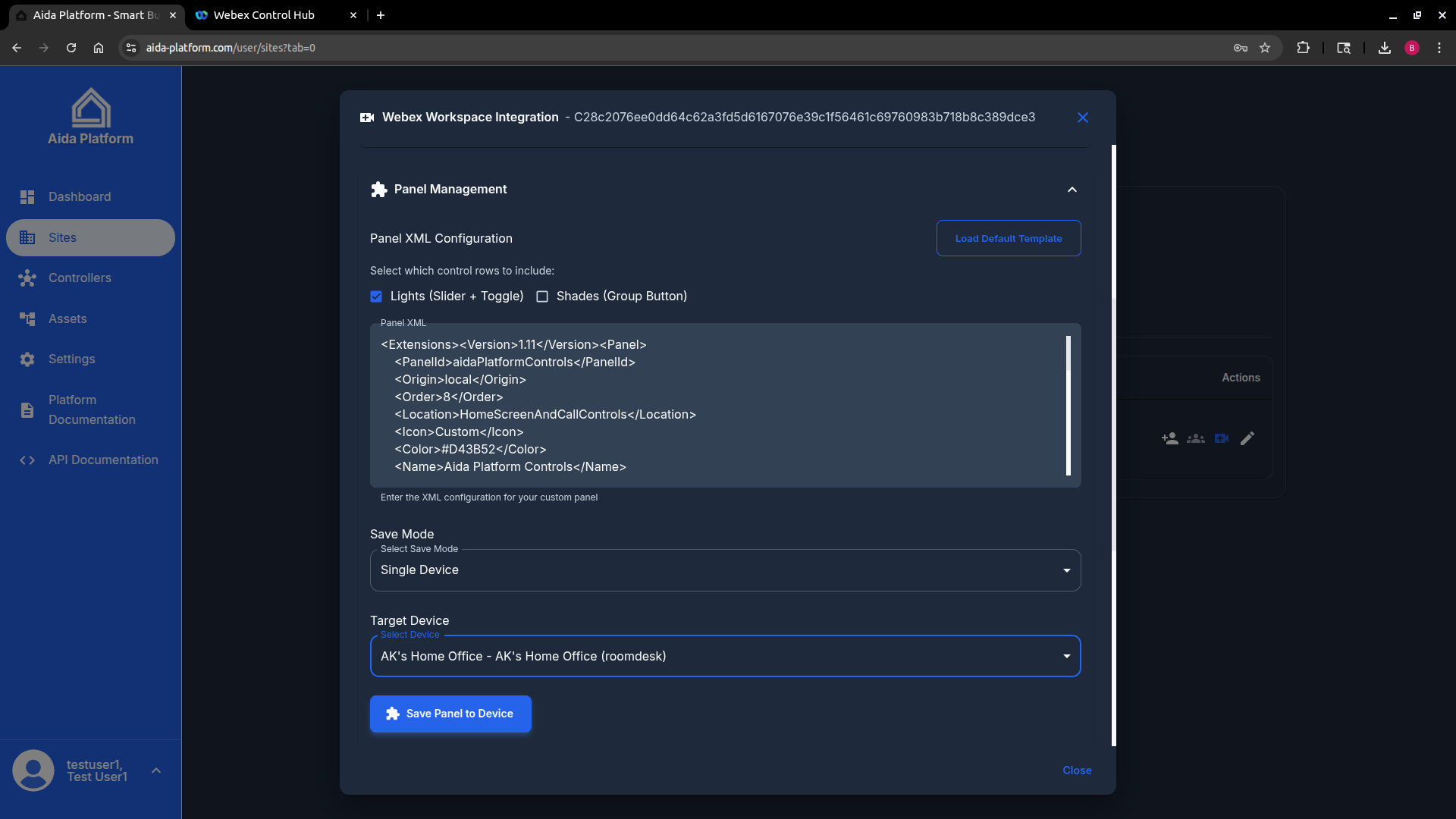This screenshot has height=819, width=1456.
Task: Collapse the Panel Management section
Action: click(1072, 190)
